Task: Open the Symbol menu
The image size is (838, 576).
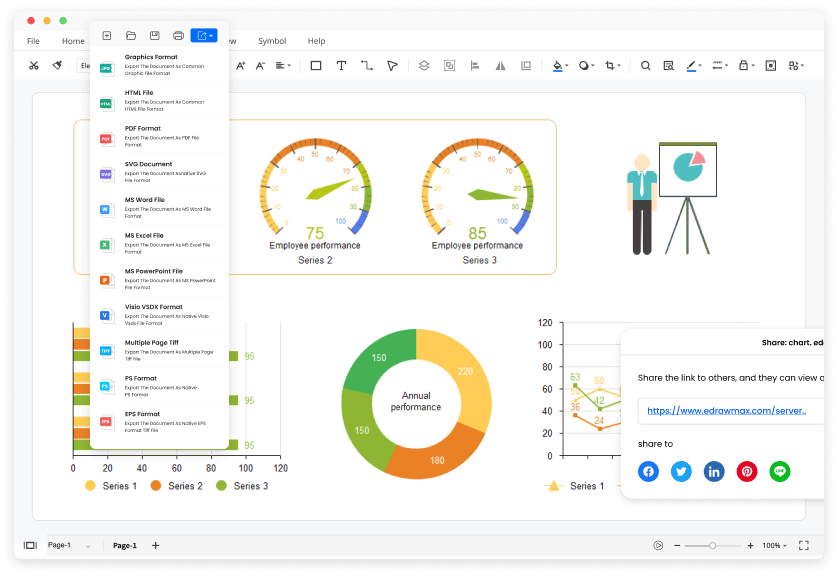Action: (272, 41)
